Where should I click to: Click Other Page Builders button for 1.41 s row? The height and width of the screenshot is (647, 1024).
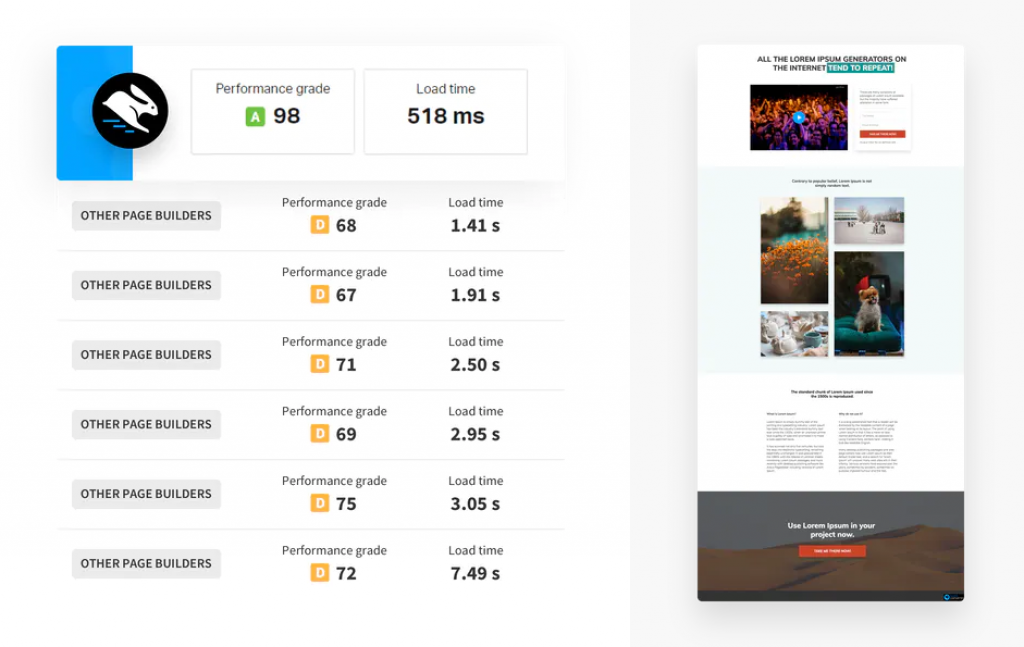click(x=146, y=216)
